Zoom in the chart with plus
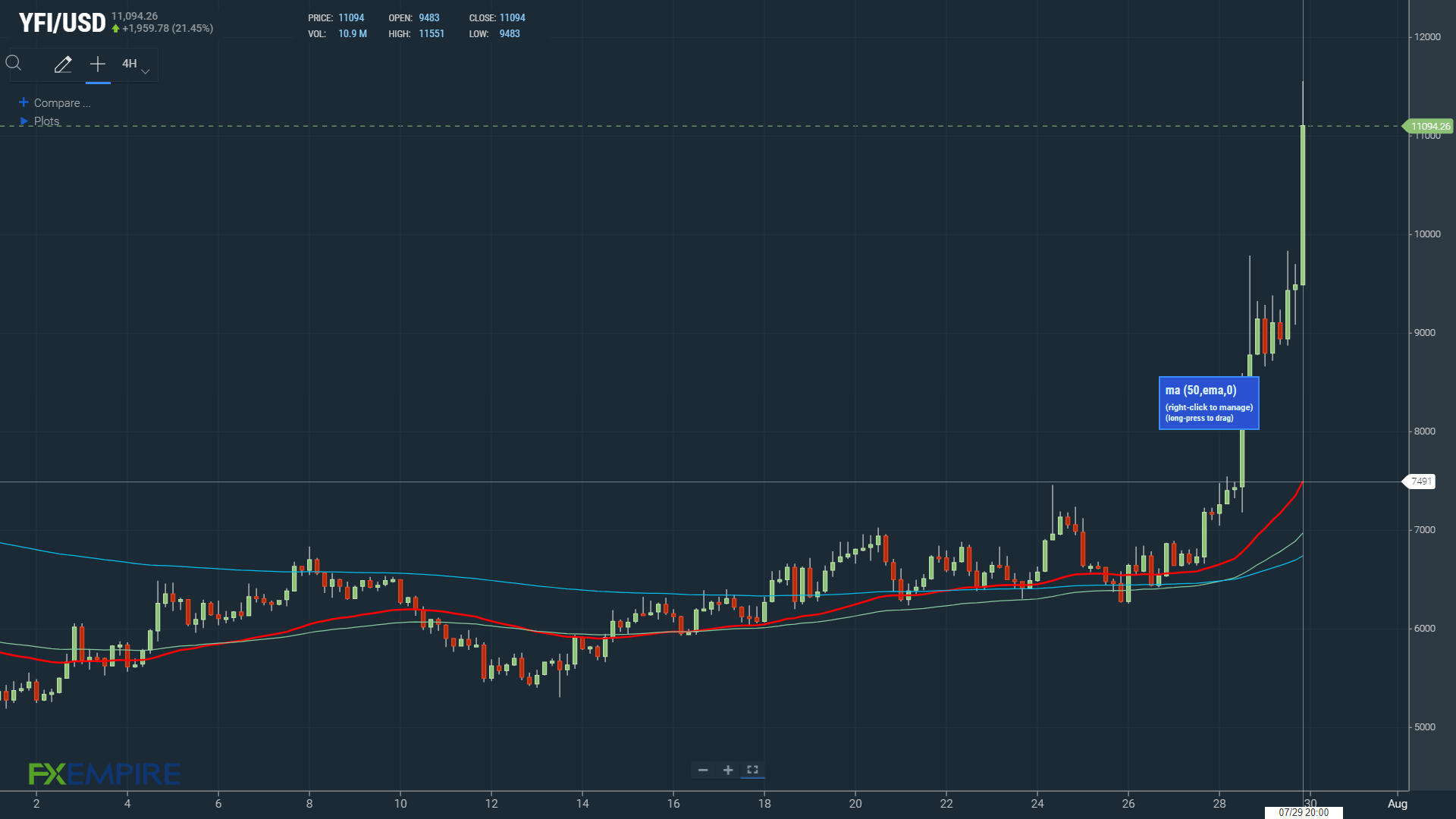Screen dimensions: 1456x819 (728, 770)
